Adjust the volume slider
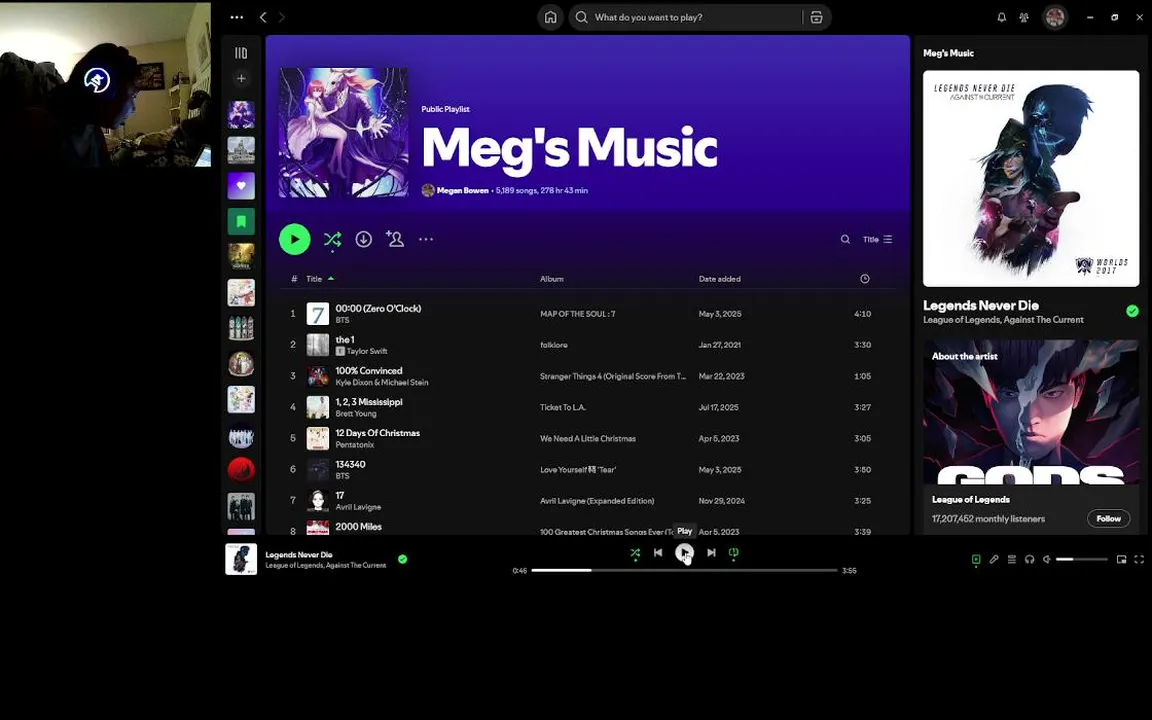 [1081, 559]
